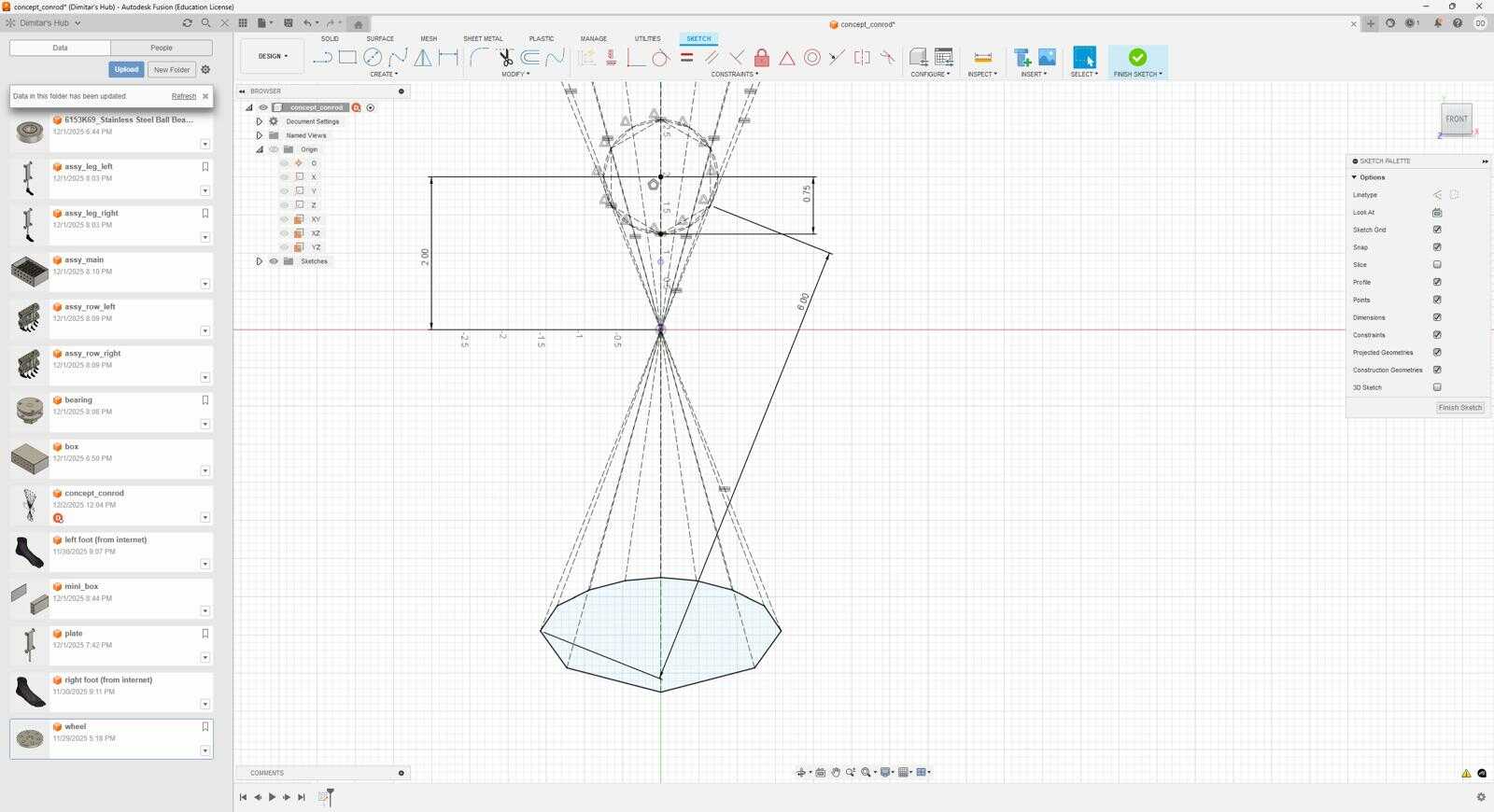
Task: Click the Finish Sketch green checkmark
Action: pyautogui.click(x=1137, y=58)
